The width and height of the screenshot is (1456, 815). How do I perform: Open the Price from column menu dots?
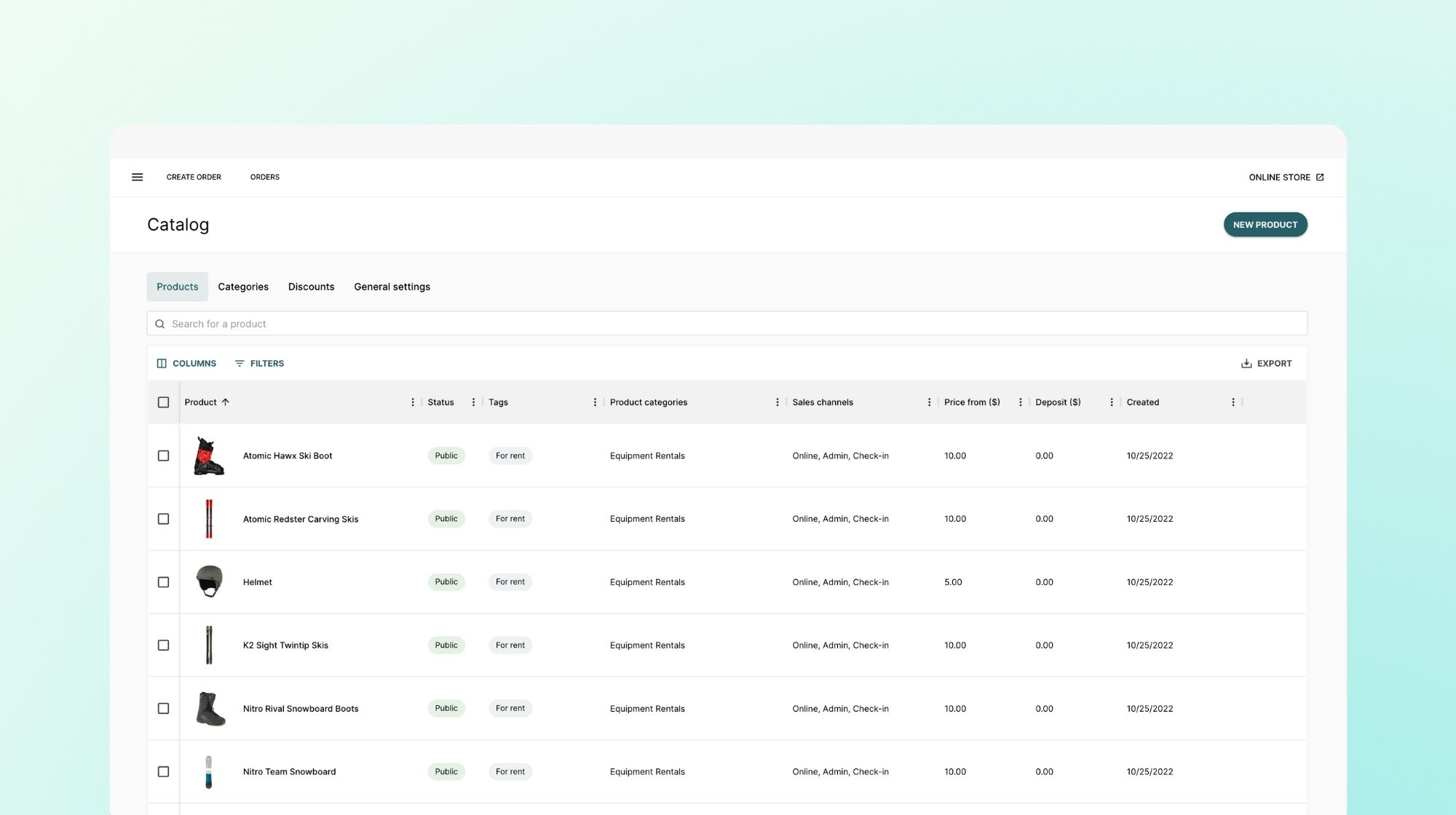point(1020,402)
